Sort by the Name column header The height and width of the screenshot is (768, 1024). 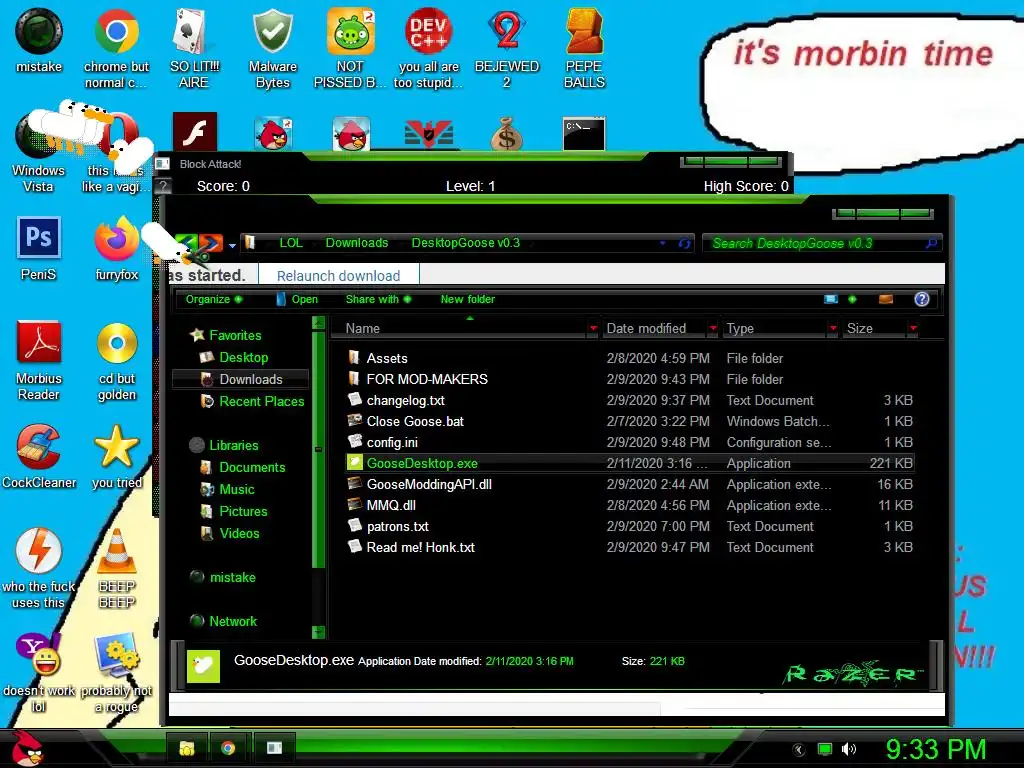362,328
